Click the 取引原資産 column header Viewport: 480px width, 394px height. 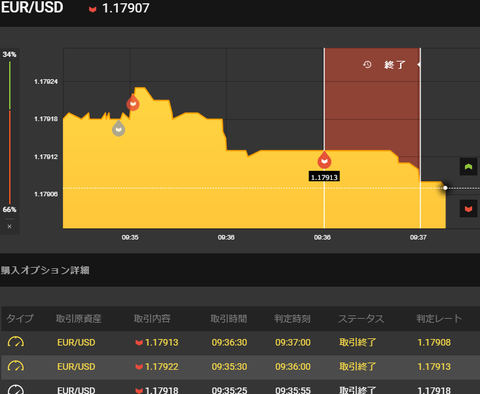coord(79,319)
